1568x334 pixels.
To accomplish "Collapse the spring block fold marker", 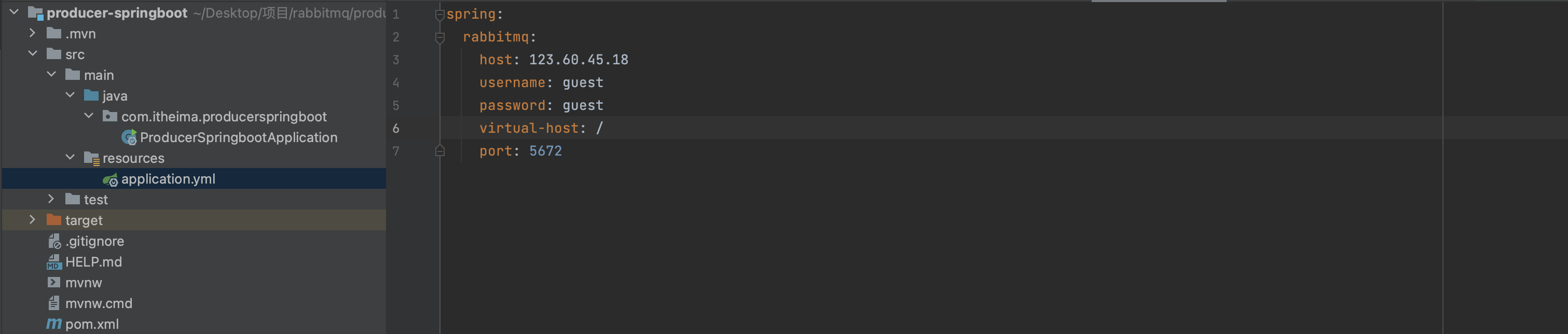I will click(x=439, y=15).
